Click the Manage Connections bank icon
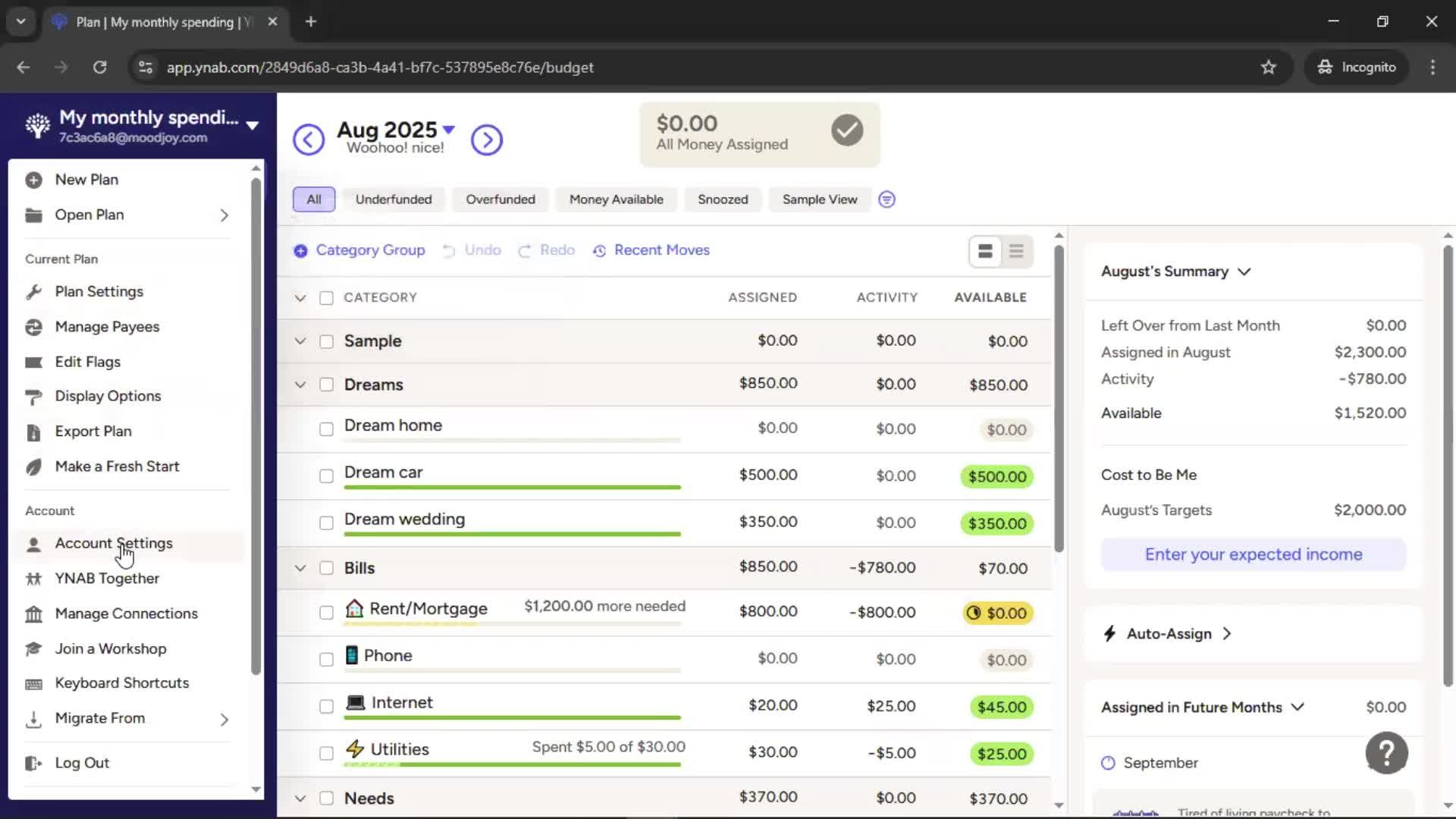Viewport: 1456px width, 819px height. [x=33, y=613]
